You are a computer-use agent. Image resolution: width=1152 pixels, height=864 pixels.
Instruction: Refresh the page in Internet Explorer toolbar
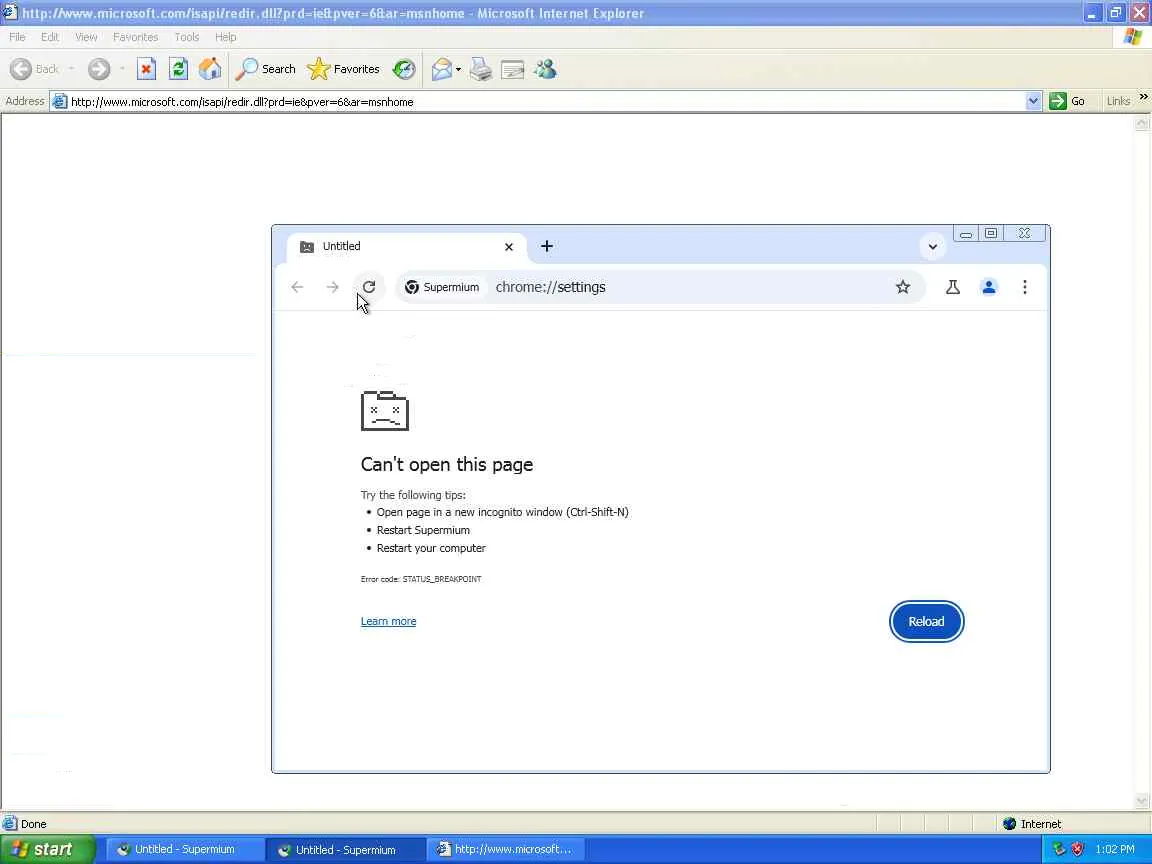pyautogui.click(x=179, y=69)
